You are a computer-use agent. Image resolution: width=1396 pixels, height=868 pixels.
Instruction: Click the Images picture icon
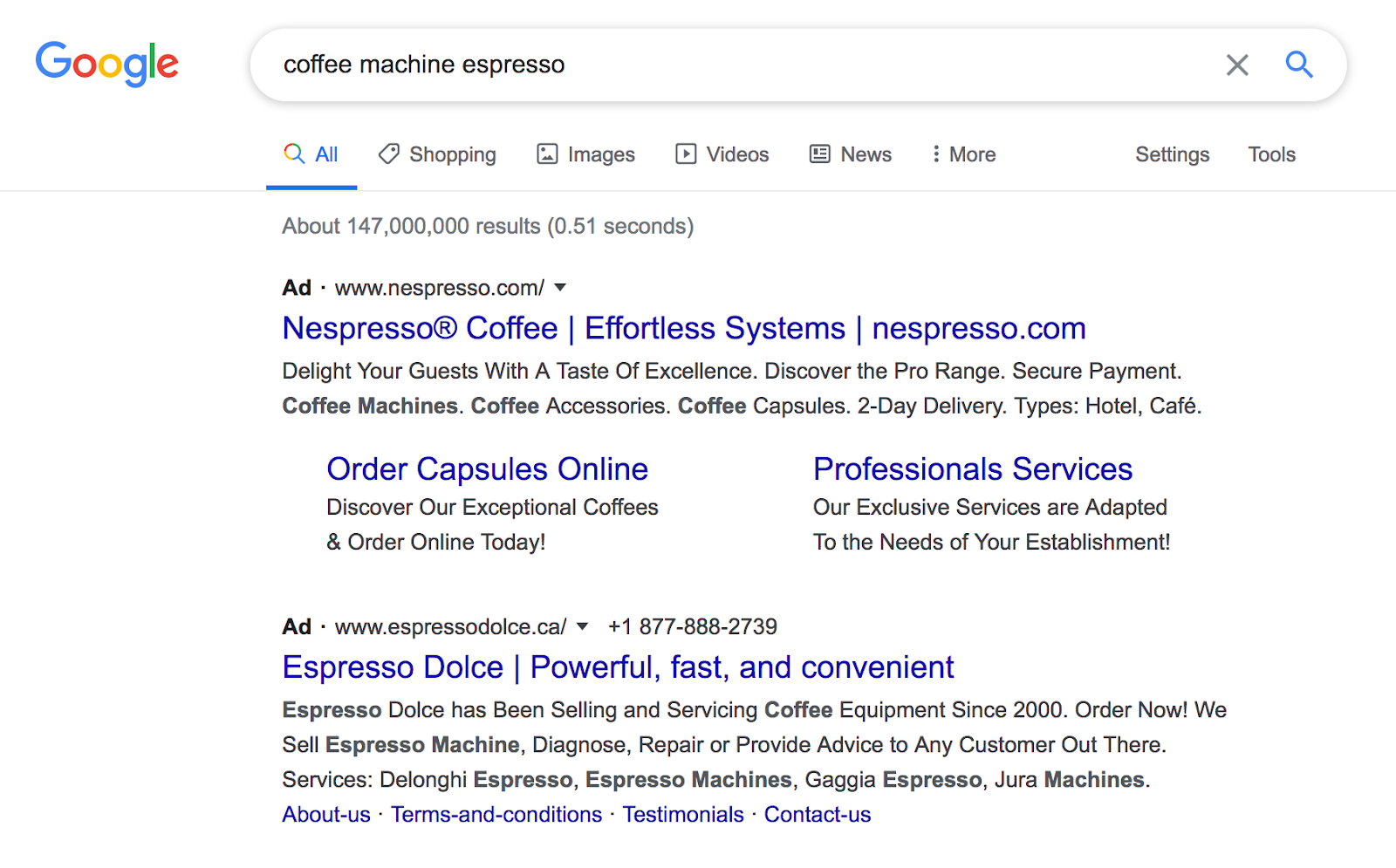point(547,154)
